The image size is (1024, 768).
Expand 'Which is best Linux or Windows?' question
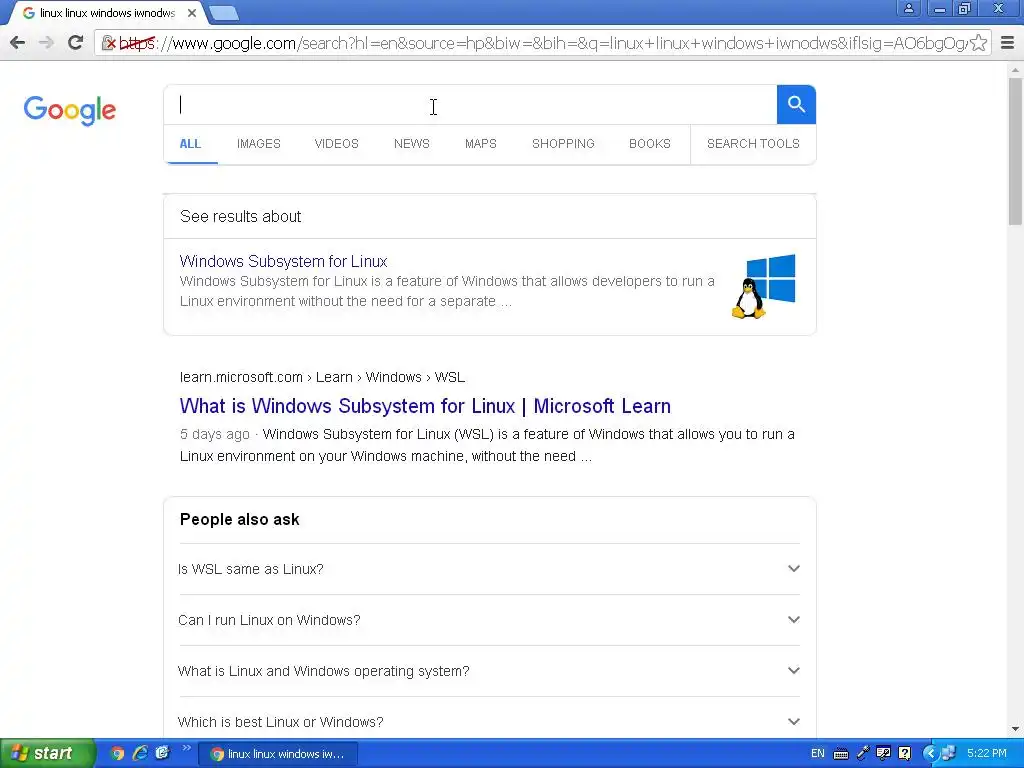[489, 722]
